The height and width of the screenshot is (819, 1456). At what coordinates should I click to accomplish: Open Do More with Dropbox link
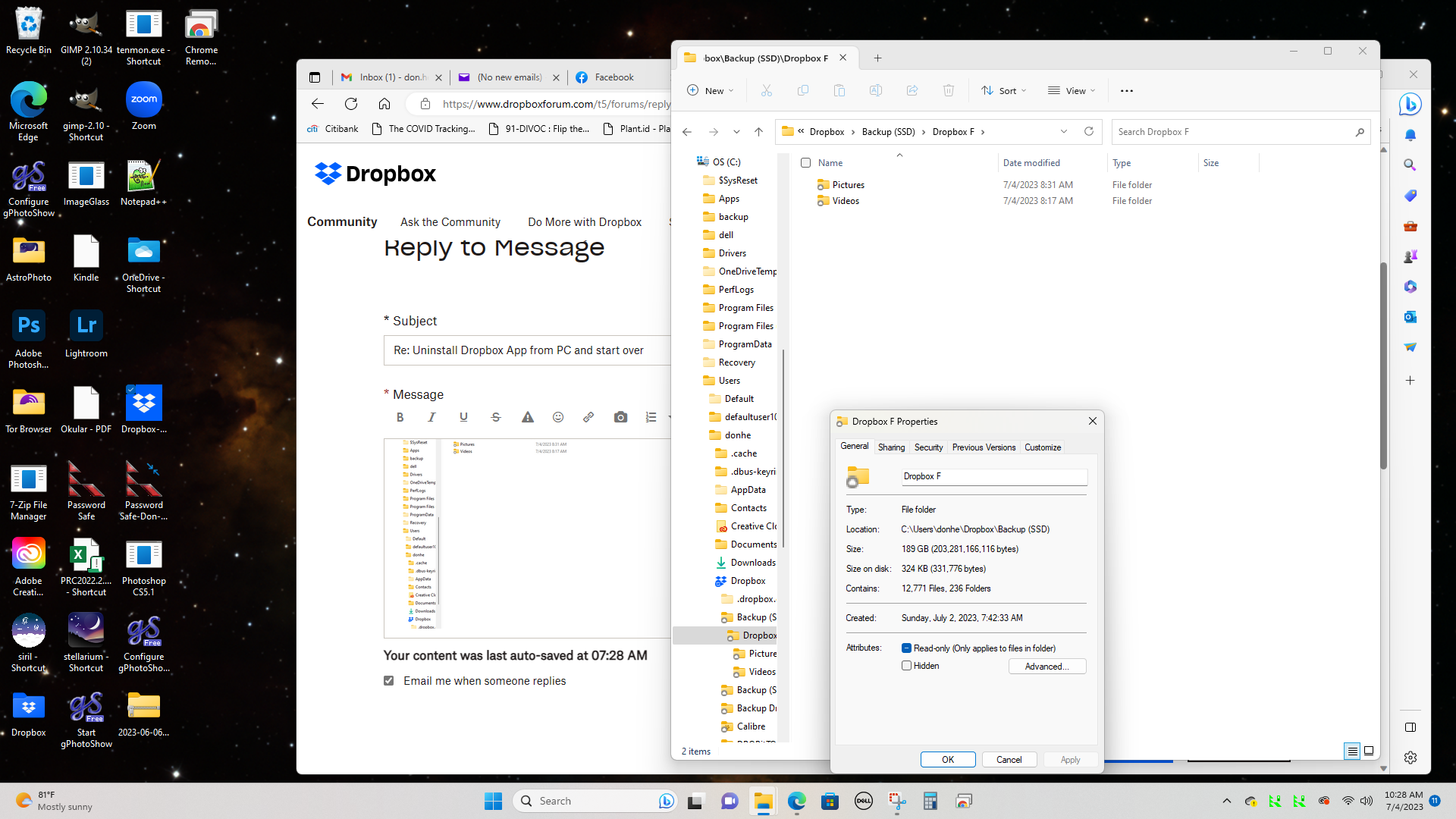coord(585,222)
